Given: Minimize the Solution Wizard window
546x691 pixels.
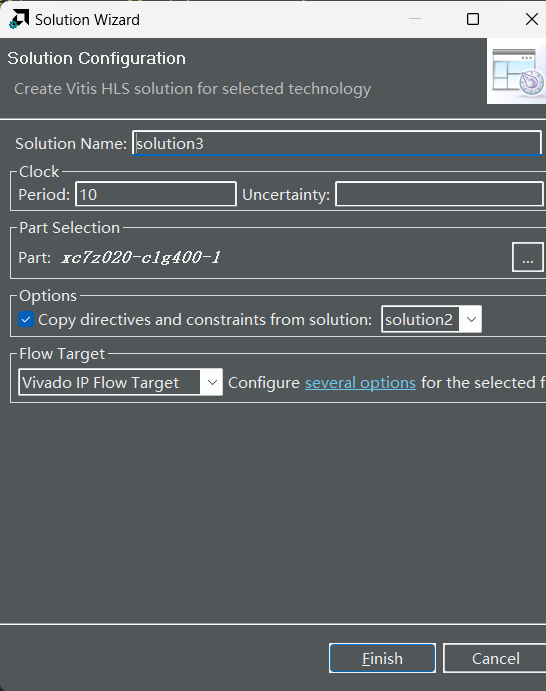Looking at the screenshot, I should [x=415, y=19].
